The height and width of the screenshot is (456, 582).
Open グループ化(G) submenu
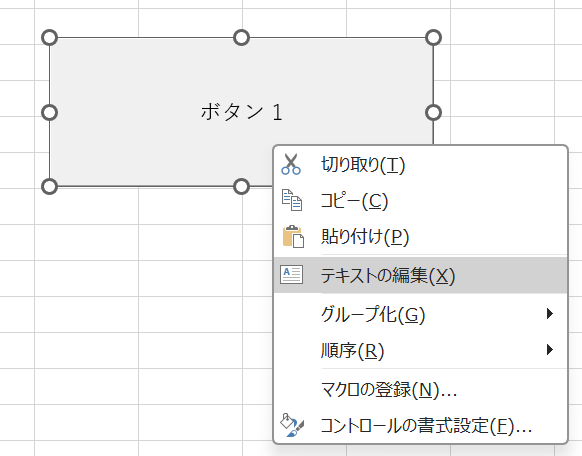click(421, 314)
